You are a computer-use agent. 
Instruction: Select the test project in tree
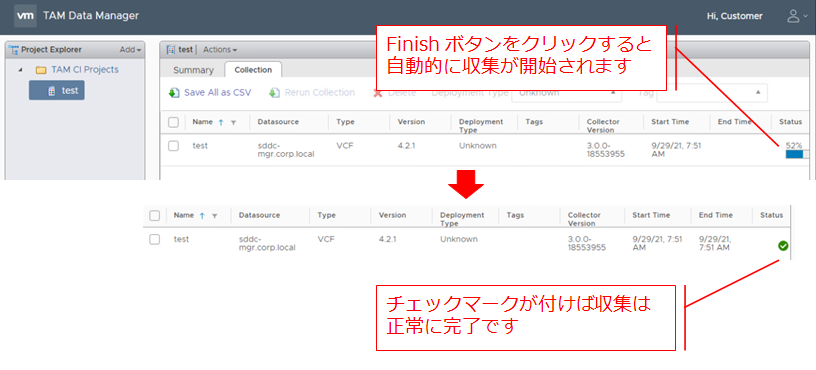(x=57, y=91)
